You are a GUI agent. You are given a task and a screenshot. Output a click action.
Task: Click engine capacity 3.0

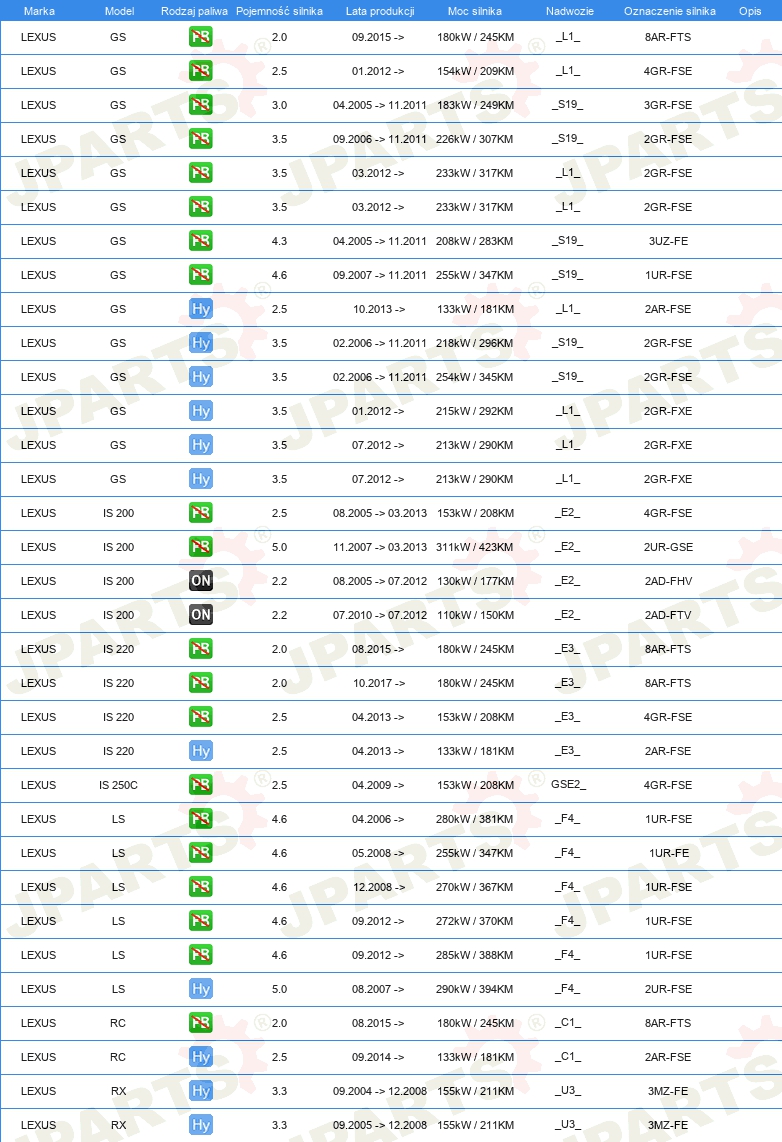tap(280, 105)
